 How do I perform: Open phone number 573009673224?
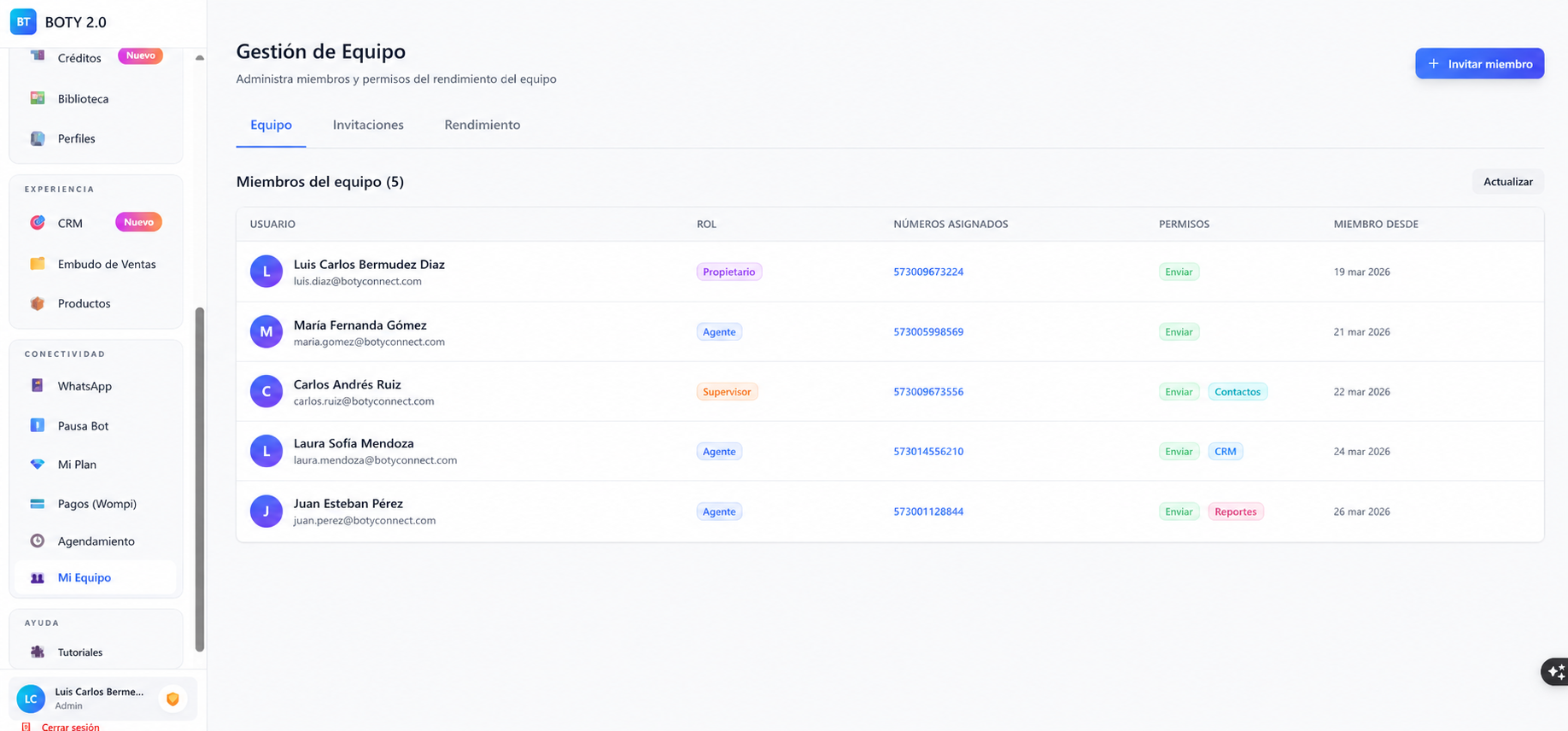928,272
